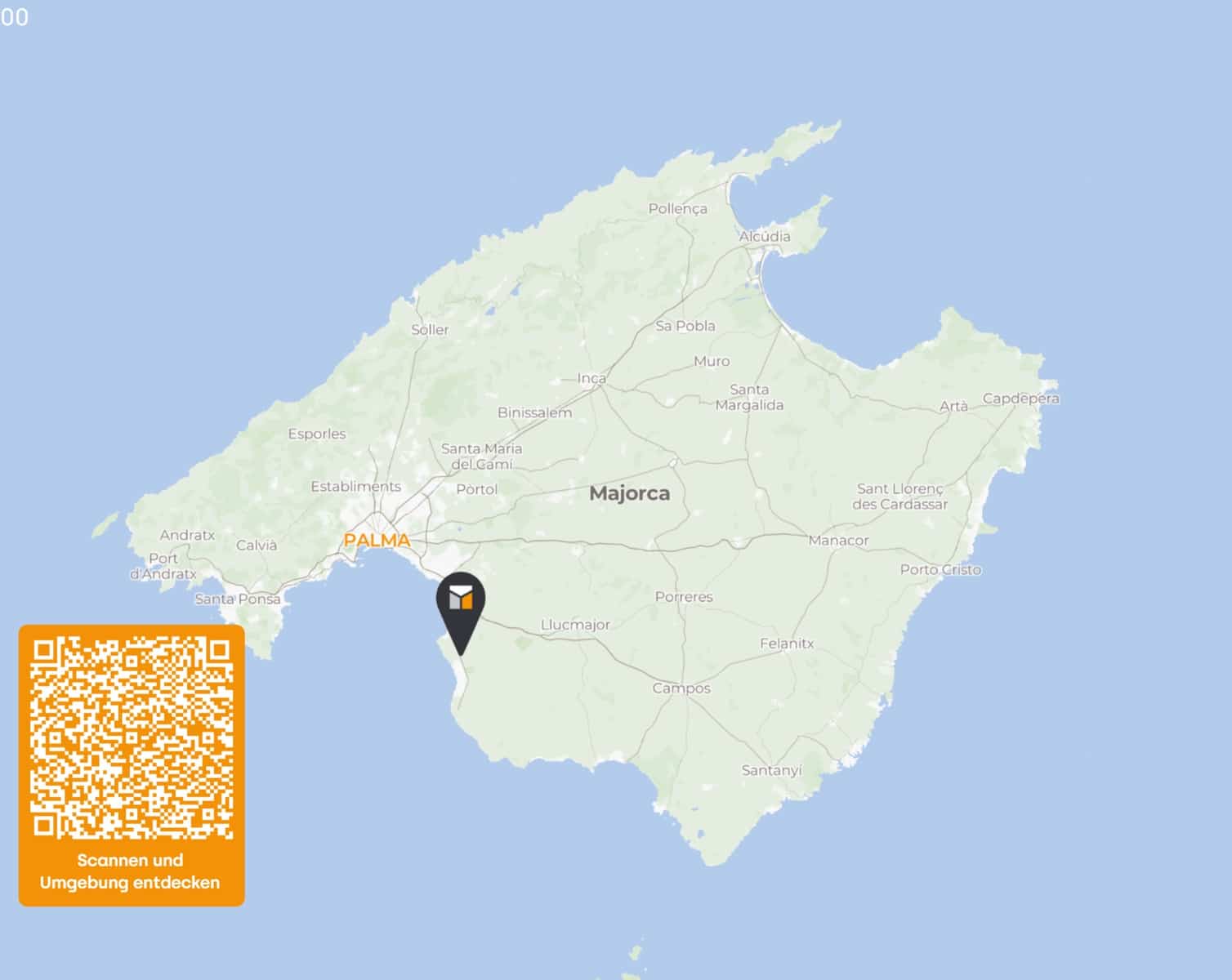Screen dimensions: 1232x980
Task: Select the Llucmajor town label
Action: [575, 625]
